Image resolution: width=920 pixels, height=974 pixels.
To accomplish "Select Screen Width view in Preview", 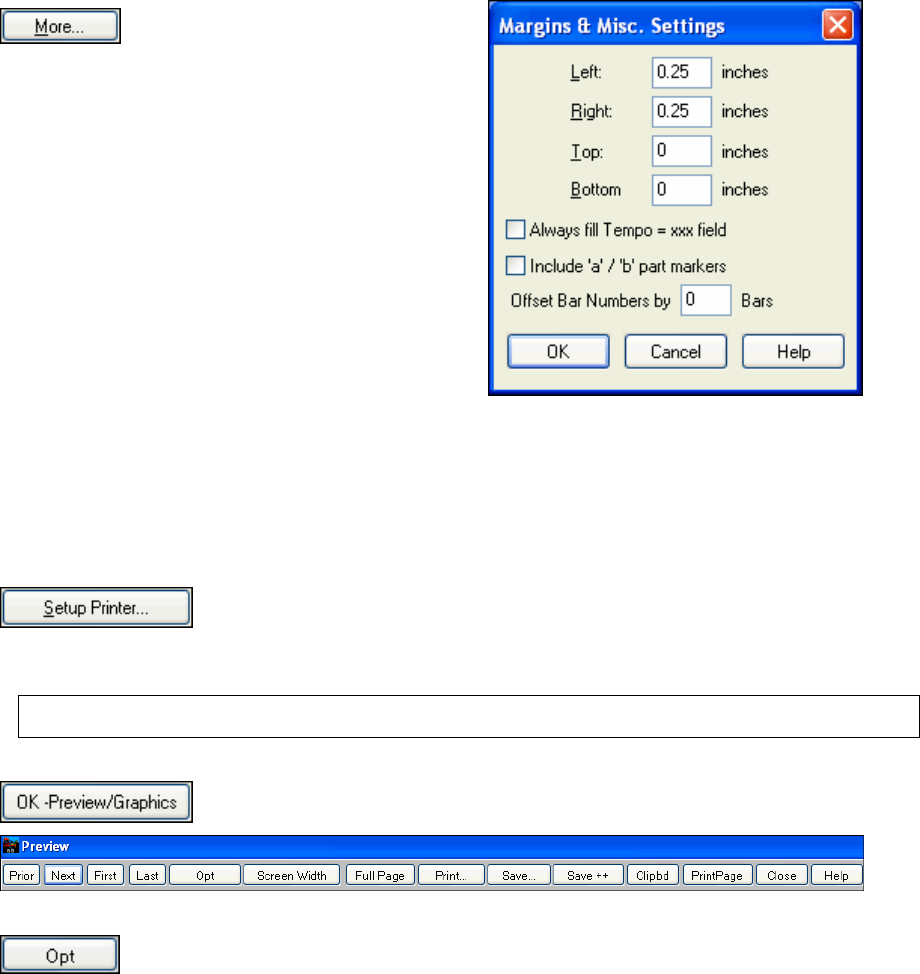I will (x=292, y=875).
